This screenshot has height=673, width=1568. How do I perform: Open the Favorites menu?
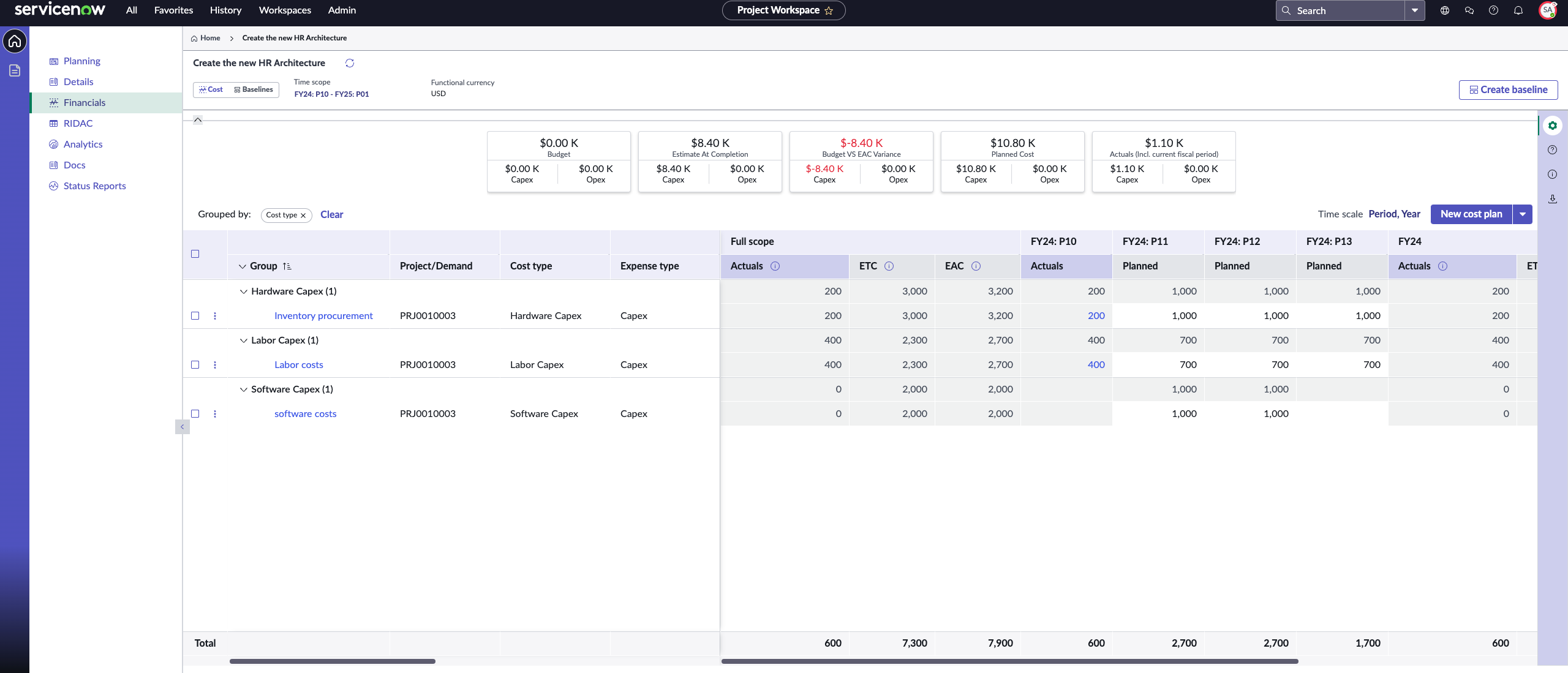click(x=173, y=10)
